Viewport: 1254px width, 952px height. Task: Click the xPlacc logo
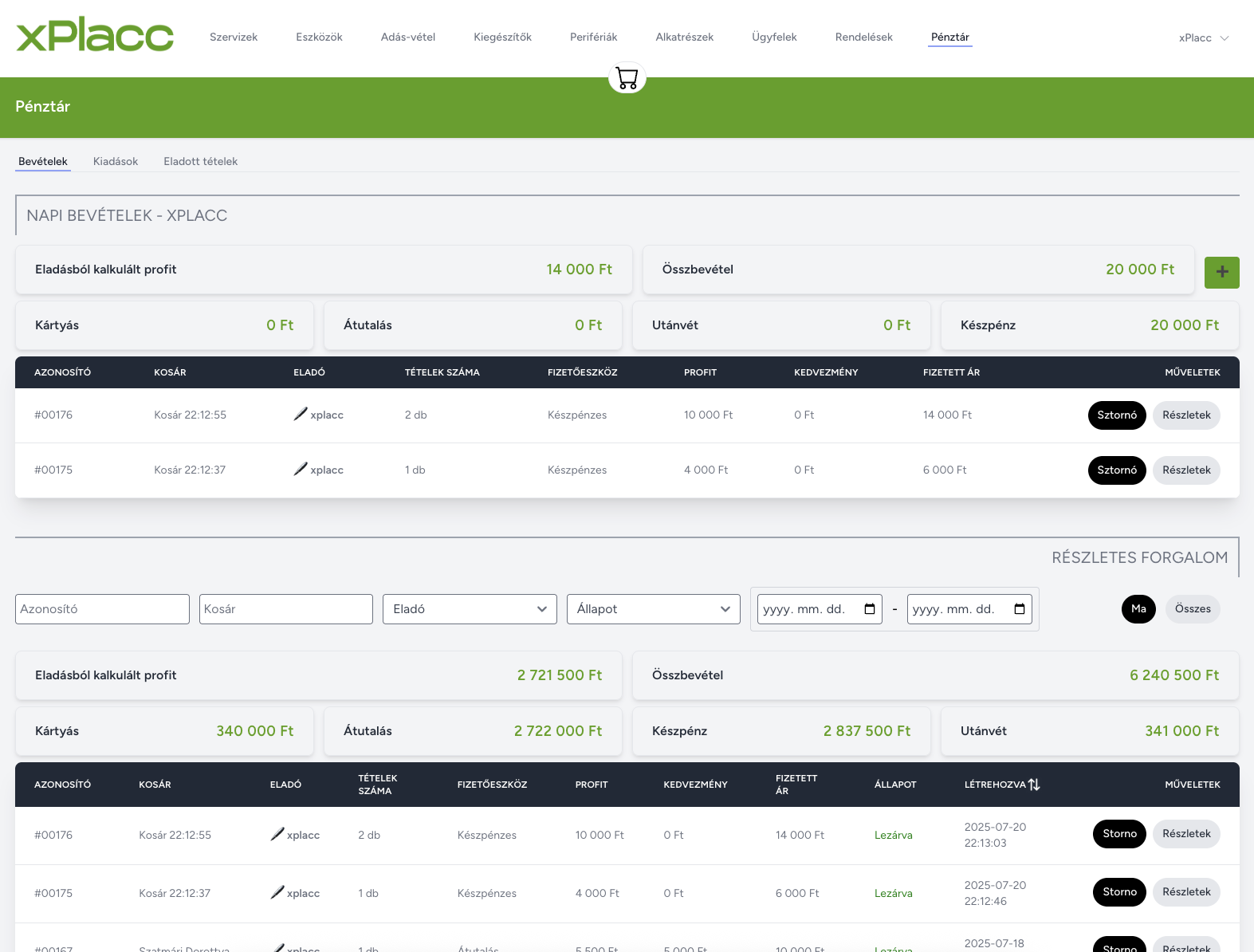pyautogui.click(x=95, y=35)
